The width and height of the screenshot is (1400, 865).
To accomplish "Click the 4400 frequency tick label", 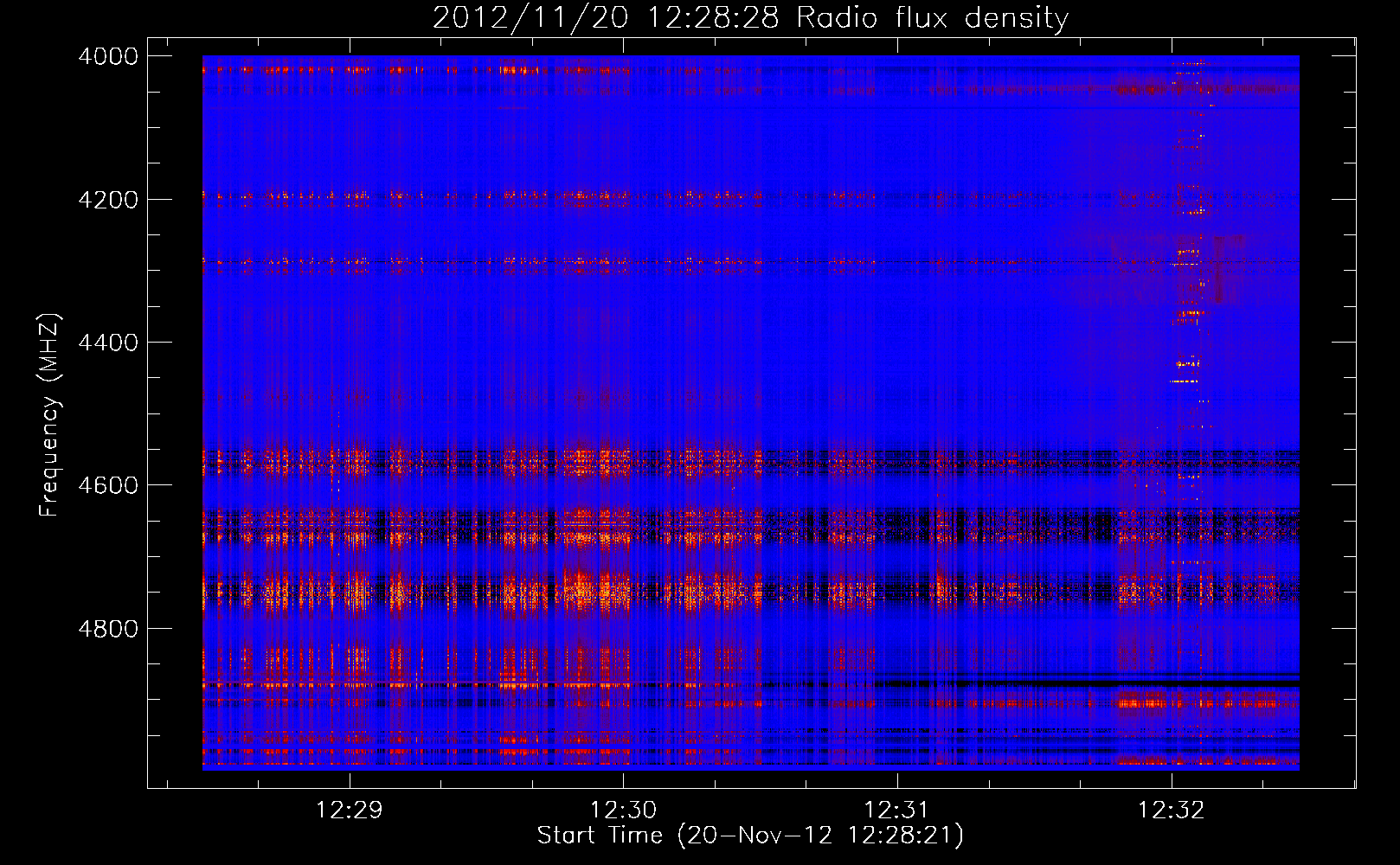I will point(108,343).
